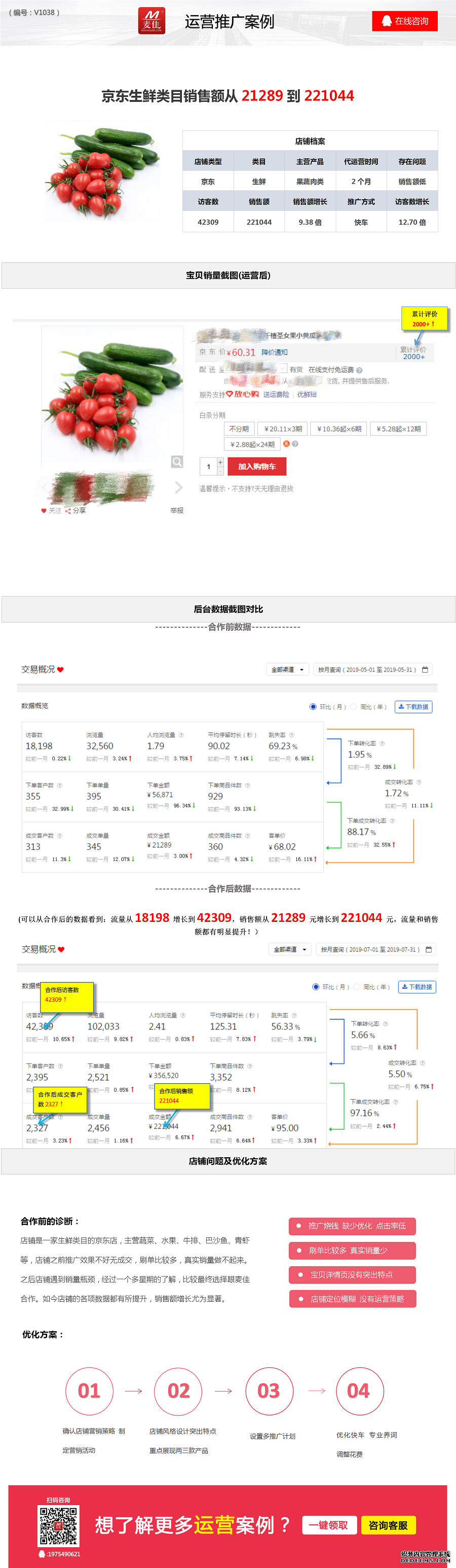Click the red 在线咨询 button at top

coord(405,21)
